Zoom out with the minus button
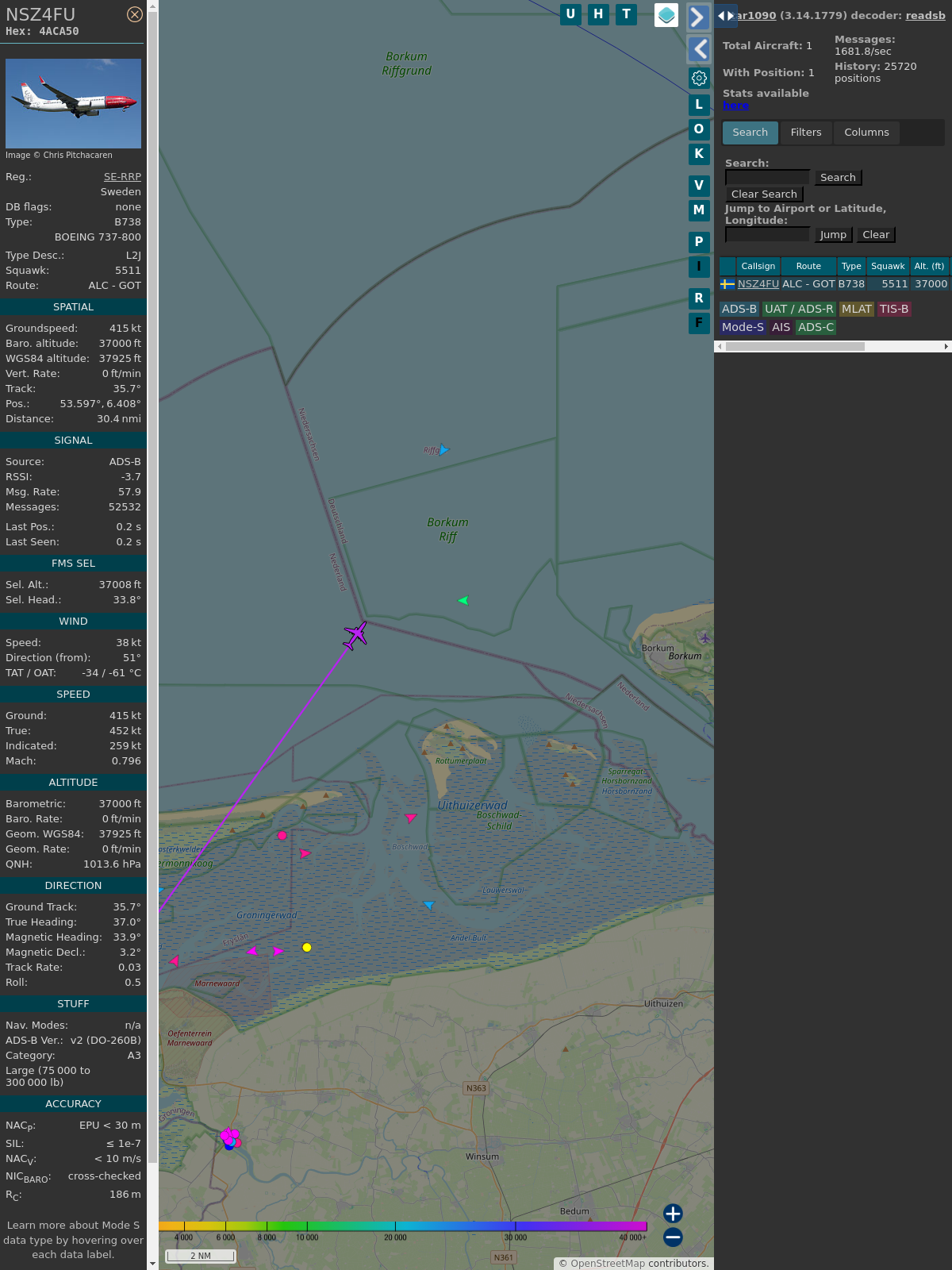952x1270 pixels. 673,1237
